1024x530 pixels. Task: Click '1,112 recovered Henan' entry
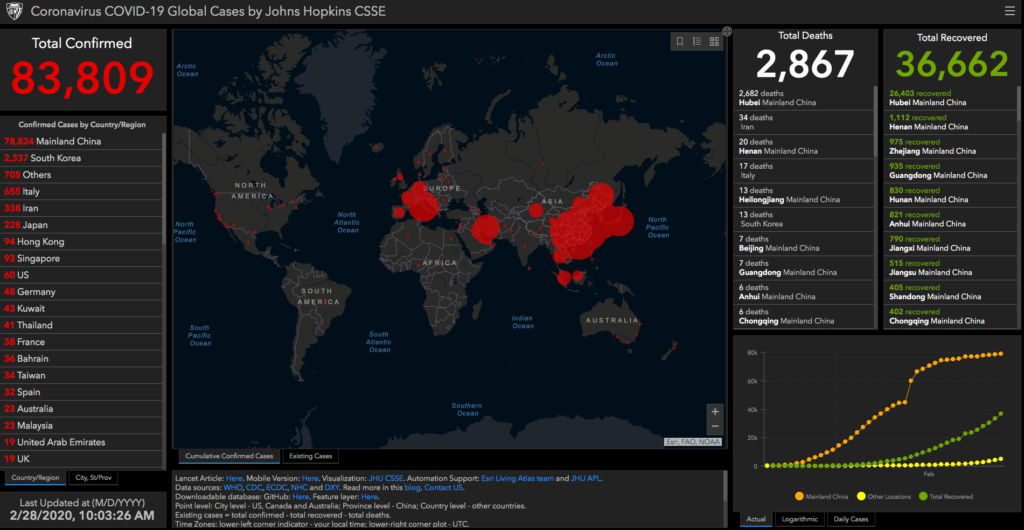(x=950, y=122)
